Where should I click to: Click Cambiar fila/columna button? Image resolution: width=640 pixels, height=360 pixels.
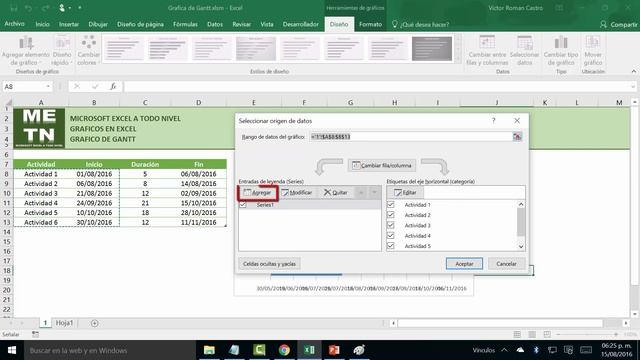(x=382, y=165)
